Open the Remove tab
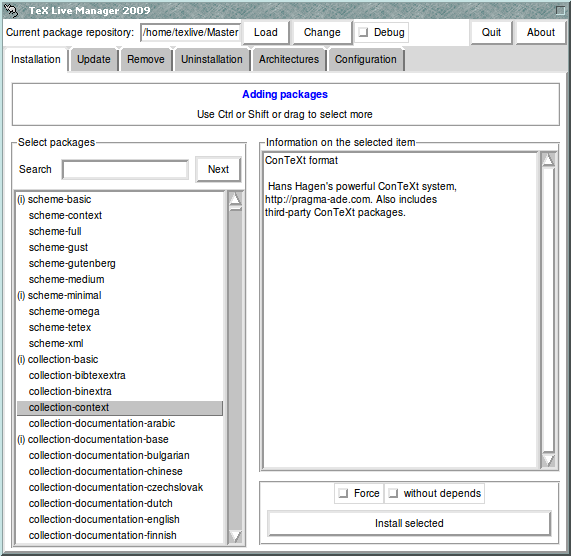Image resolution: width=571 pixels, height=556 pixels. coord(146,59)
